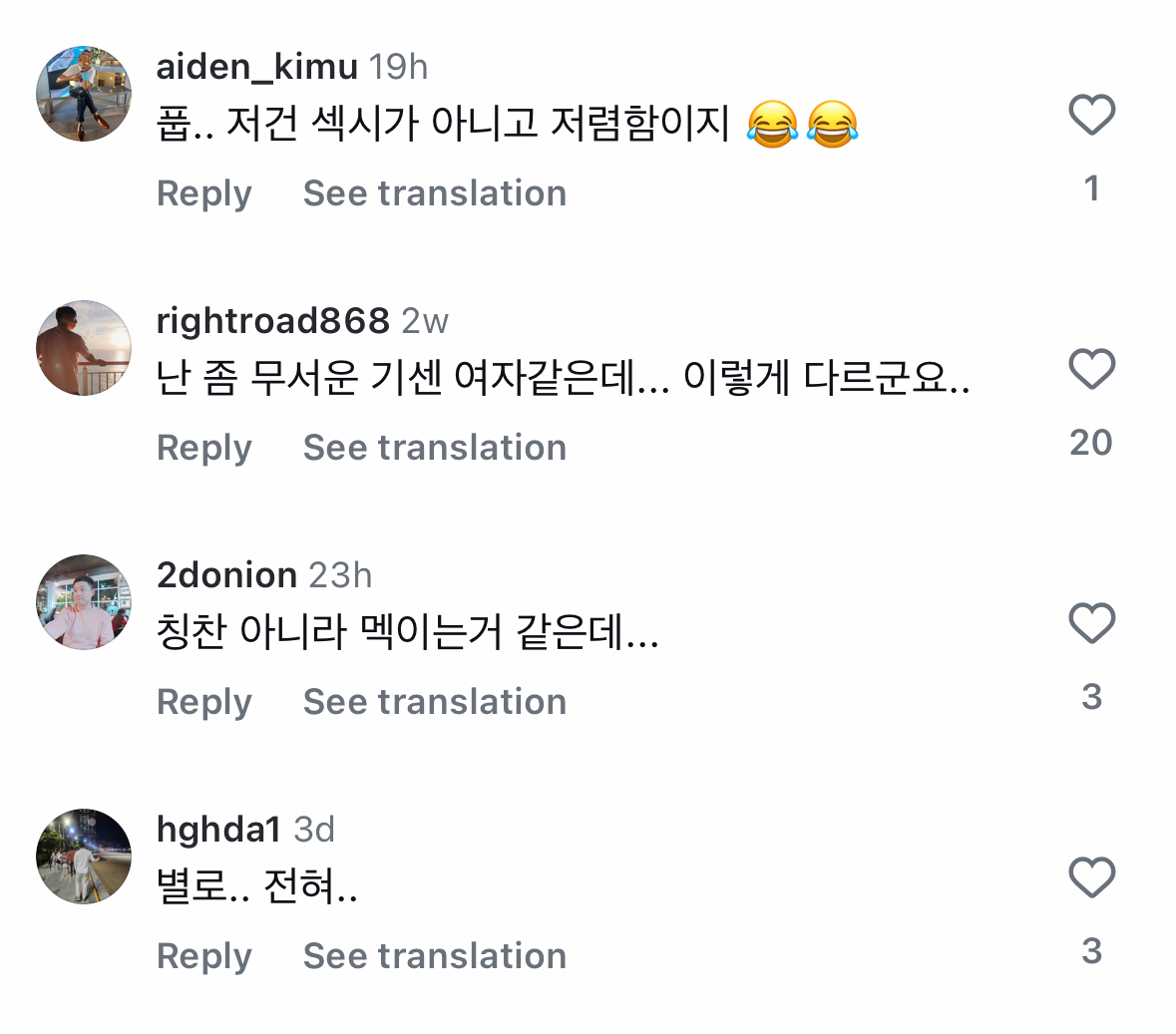Screen dimensions: 1176x1034
Task: Open 2donion's profile avatar
Action: pyautogui.click(x=84, y=602)
